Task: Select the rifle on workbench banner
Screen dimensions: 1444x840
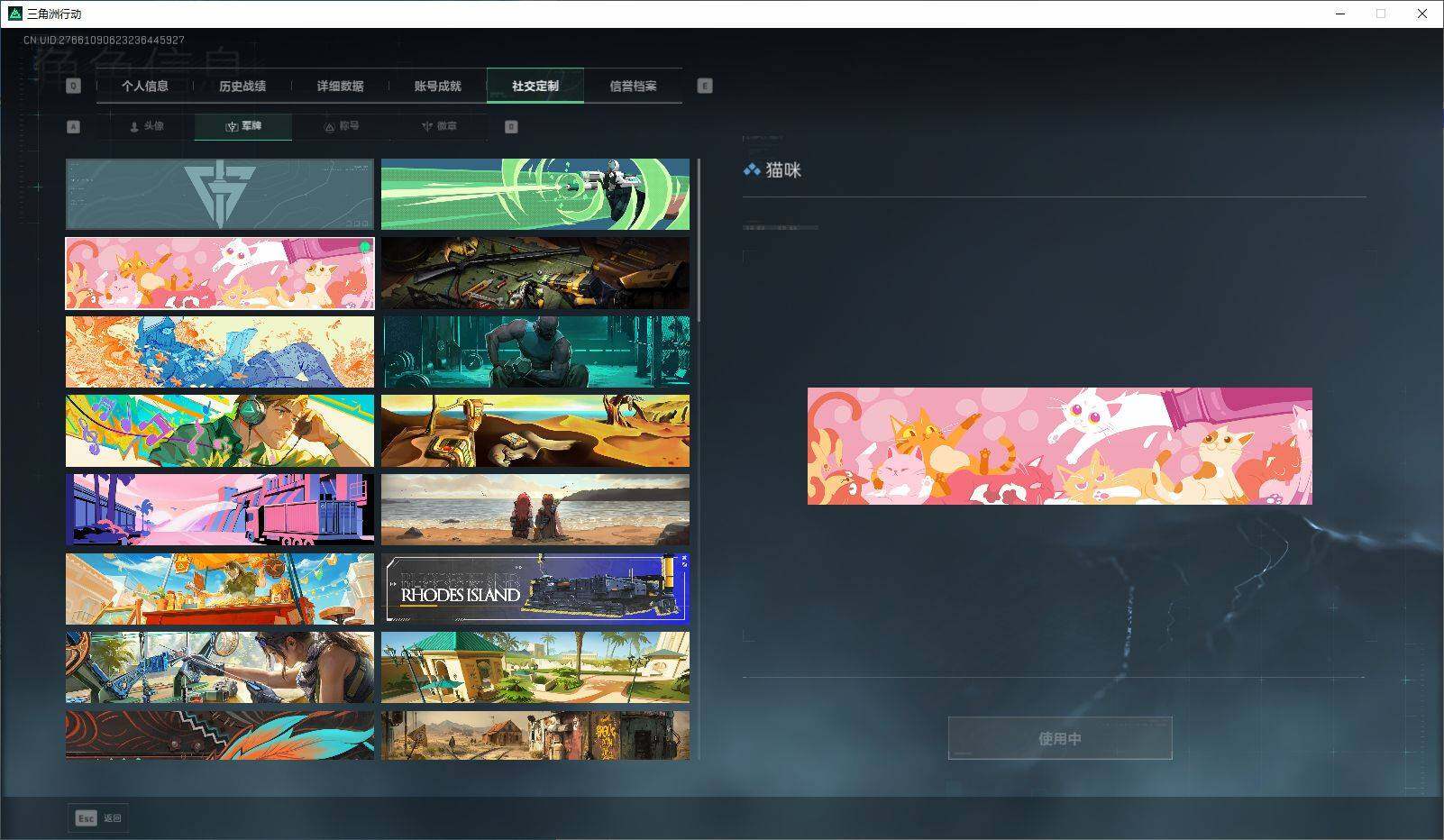Action: coord(535,274)
